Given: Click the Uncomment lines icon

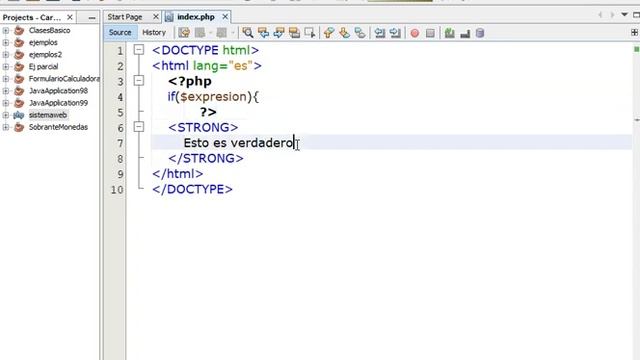Looking at the screenshot, I should click(x=465, y=33).
